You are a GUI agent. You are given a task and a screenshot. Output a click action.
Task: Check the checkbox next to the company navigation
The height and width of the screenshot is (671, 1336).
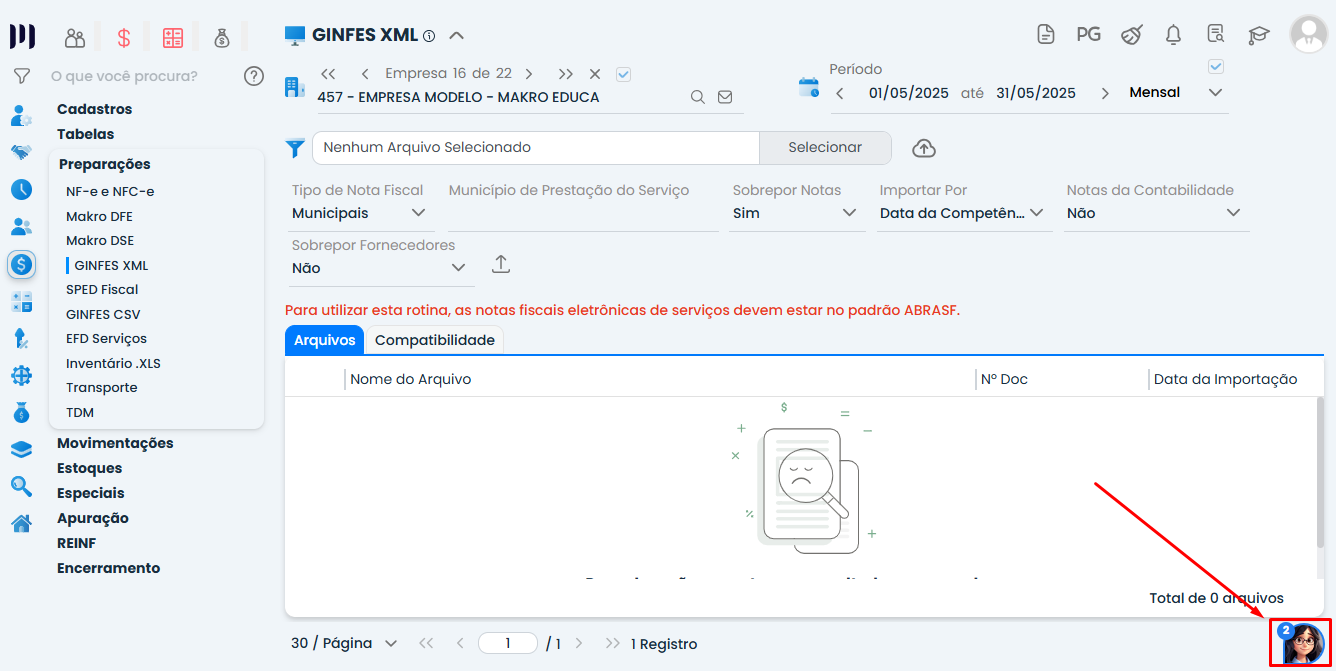[623, 73]
